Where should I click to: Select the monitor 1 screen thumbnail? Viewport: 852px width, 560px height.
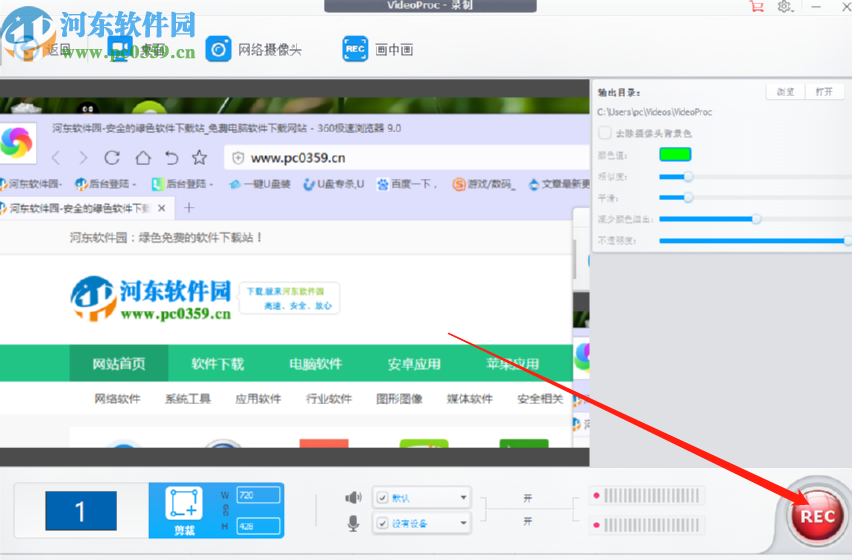[x=81, y=511]
